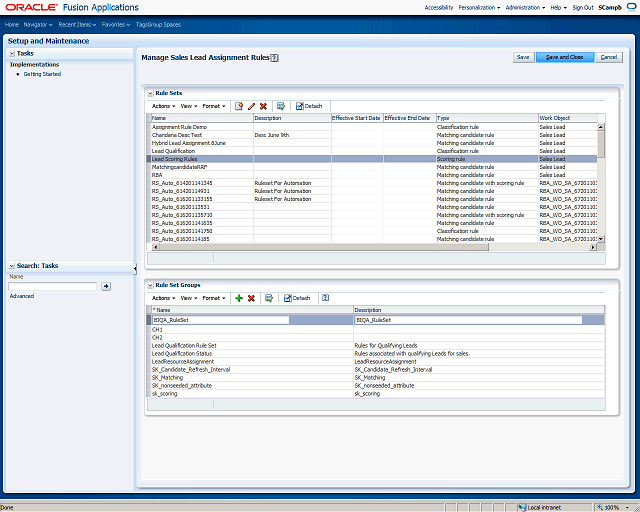The width and height of the screenshot is (640, 512).
Task: Click the panel splitter collapse arrow
Action: coord(135,268)
